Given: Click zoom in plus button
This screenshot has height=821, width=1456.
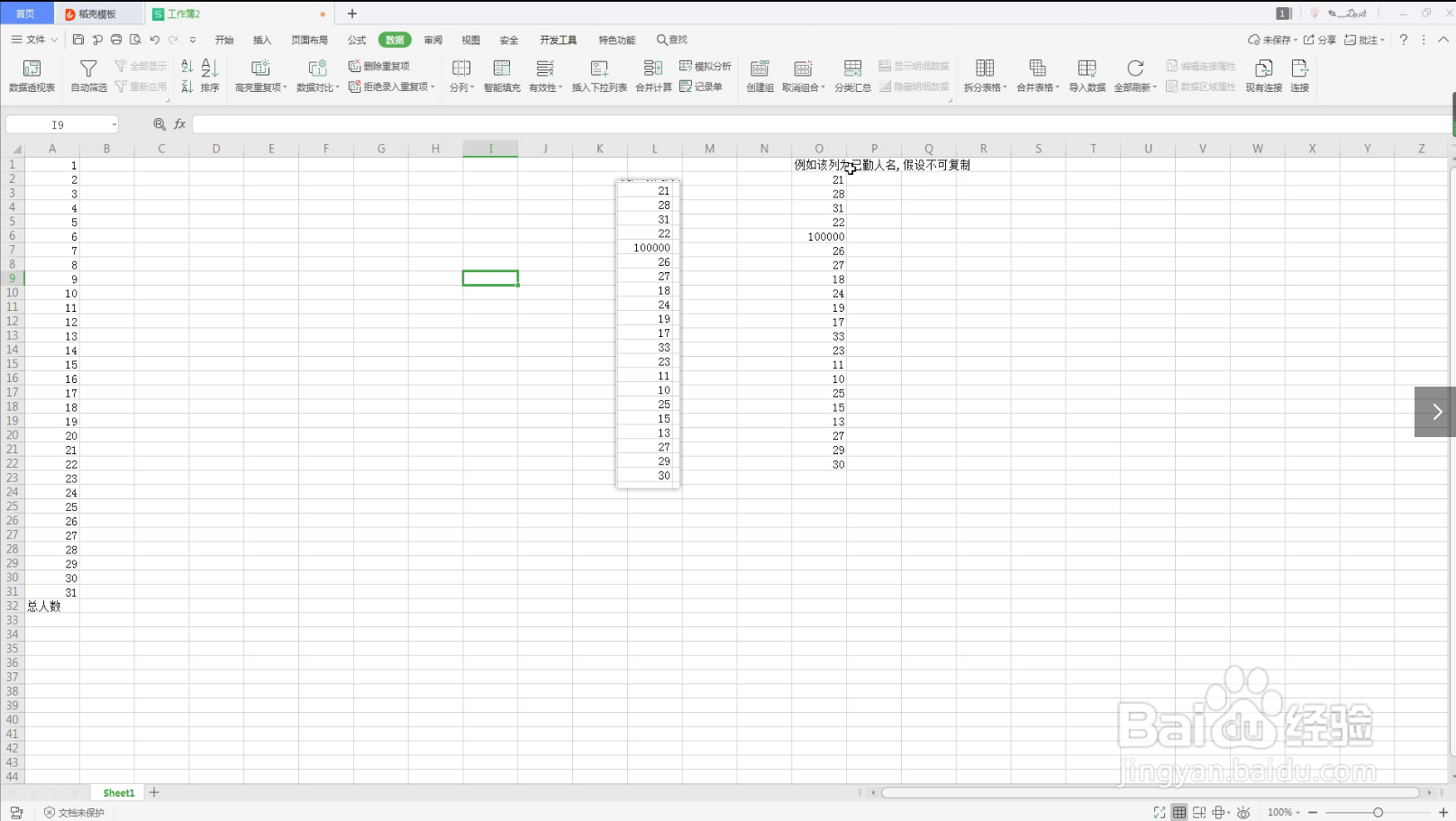Looking at the screenshot, I should [1443, 813].
